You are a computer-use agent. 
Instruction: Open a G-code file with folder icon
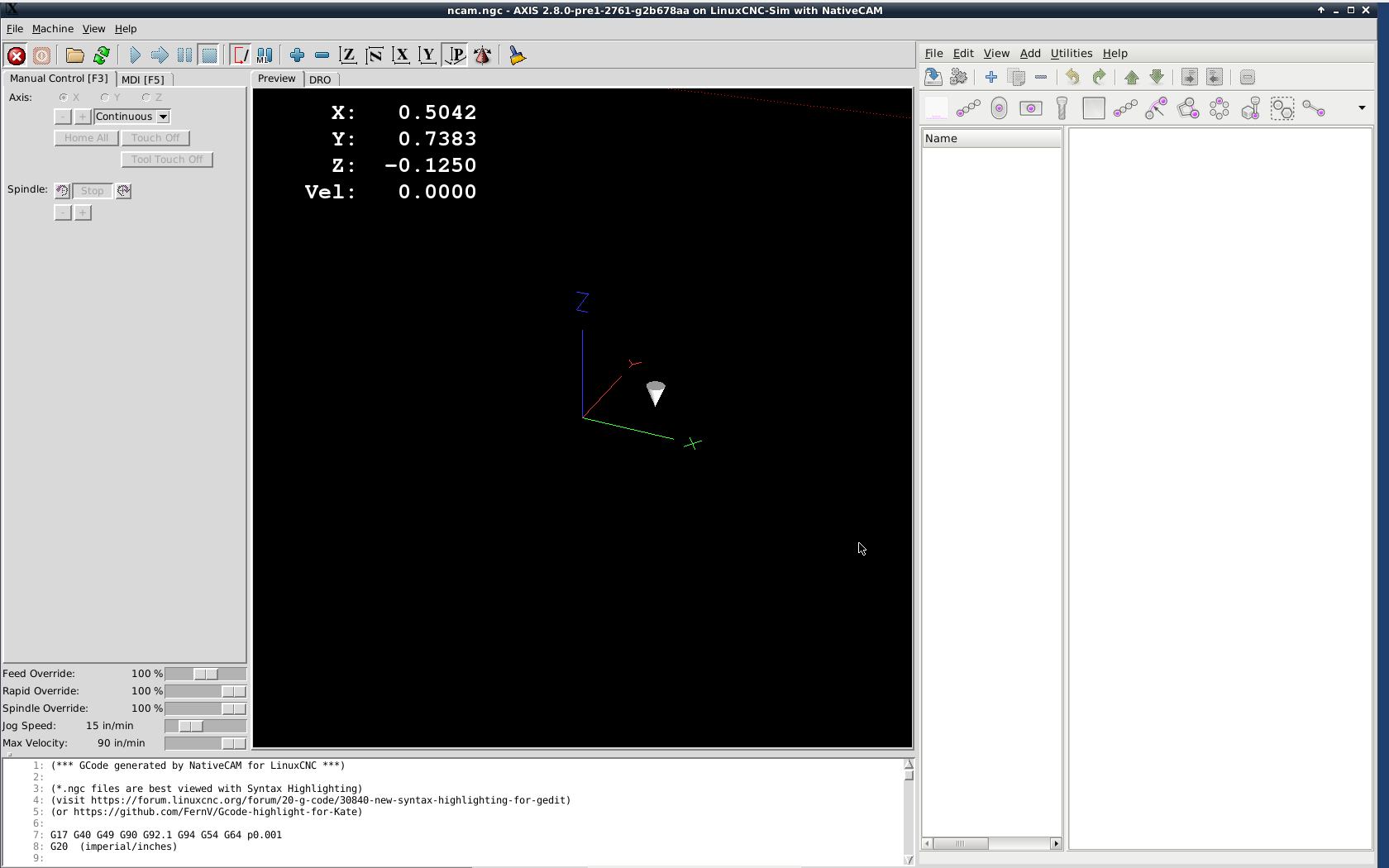(75, 55)
